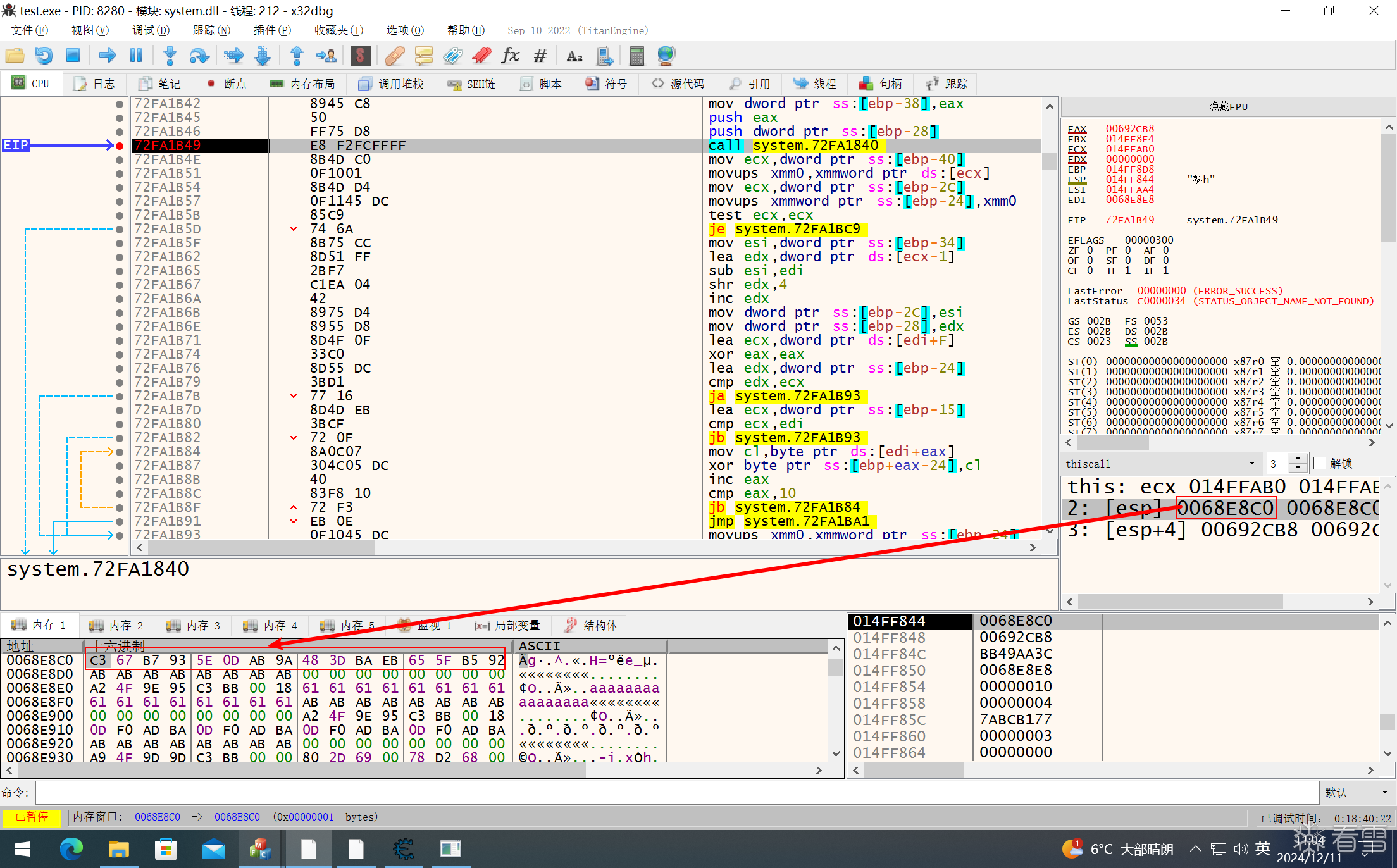This screenshot has width=1397, height=868.
Task: Click the Step over toolbar icon
Action: coord(199,56)
